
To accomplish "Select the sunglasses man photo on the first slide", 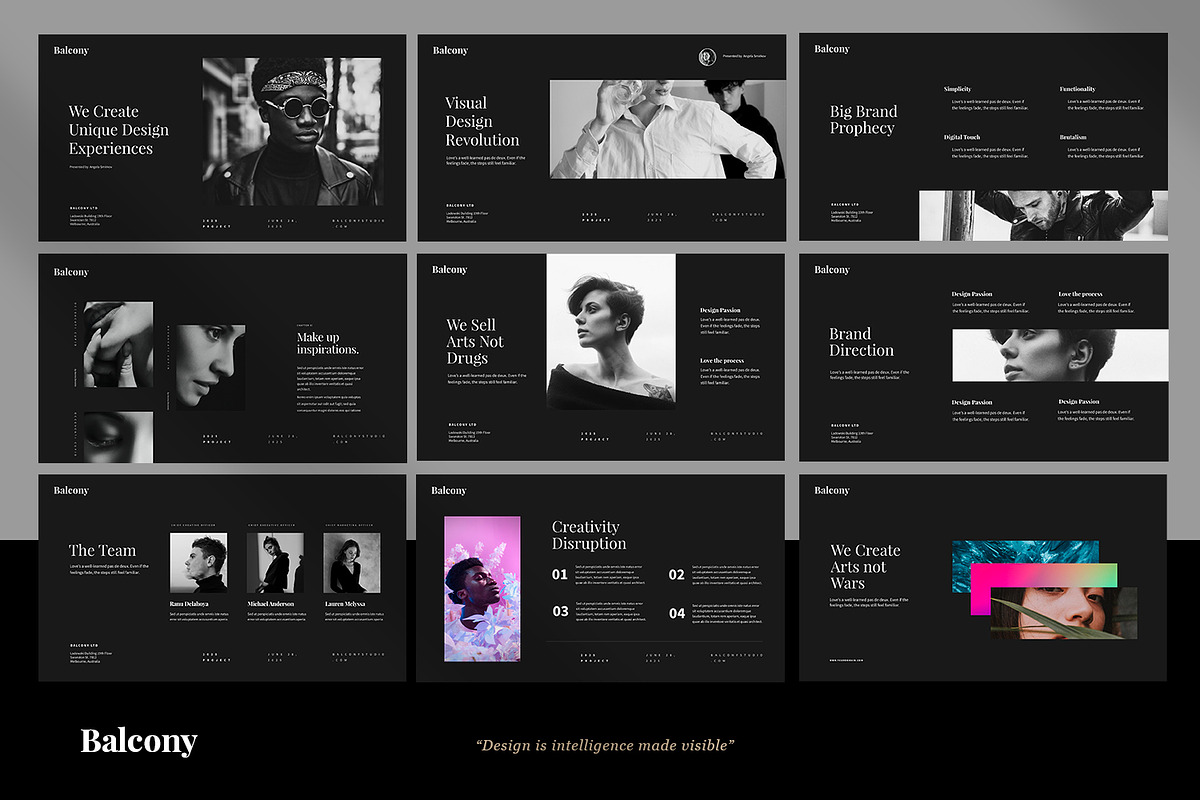I will tap(292, 131).
